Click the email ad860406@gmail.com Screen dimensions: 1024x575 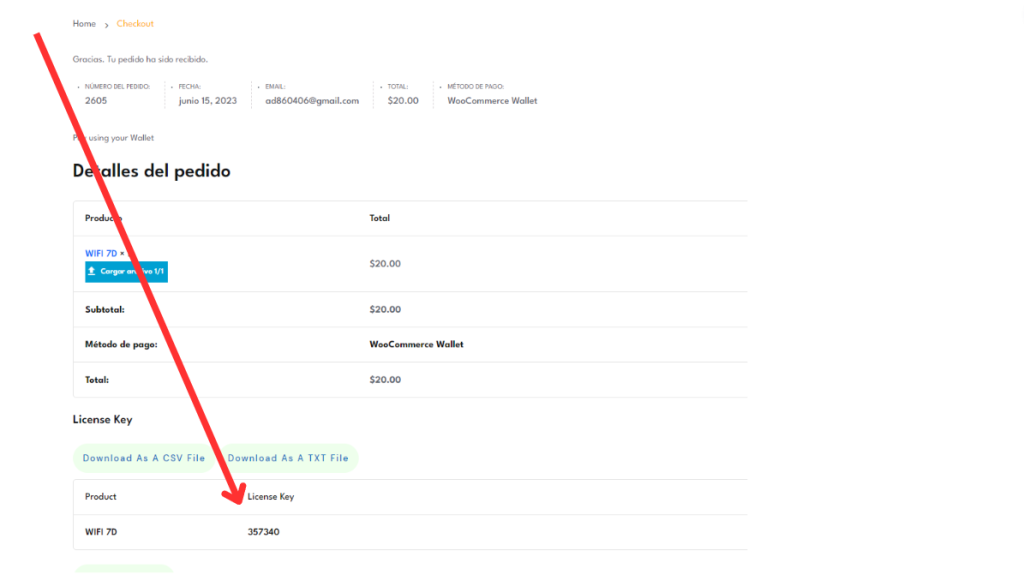[312, 101]
